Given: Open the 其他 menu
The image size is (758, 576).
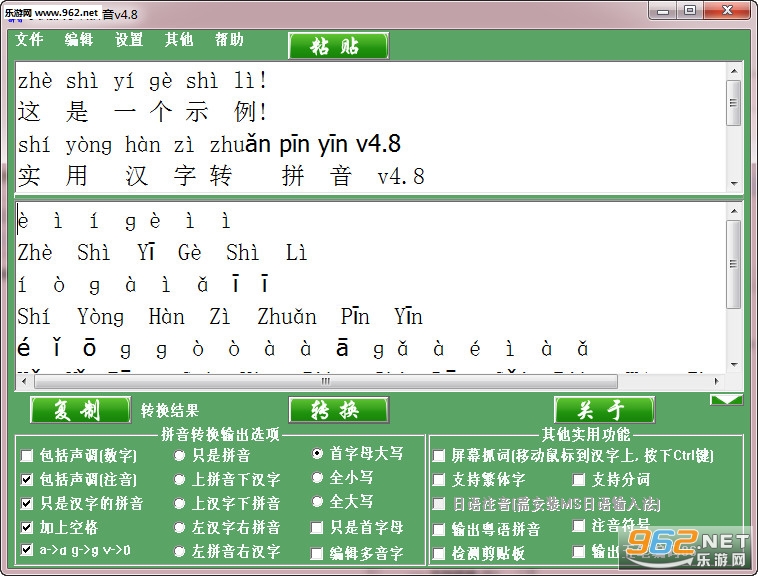Looking at the screenshot, I should 179,40.
